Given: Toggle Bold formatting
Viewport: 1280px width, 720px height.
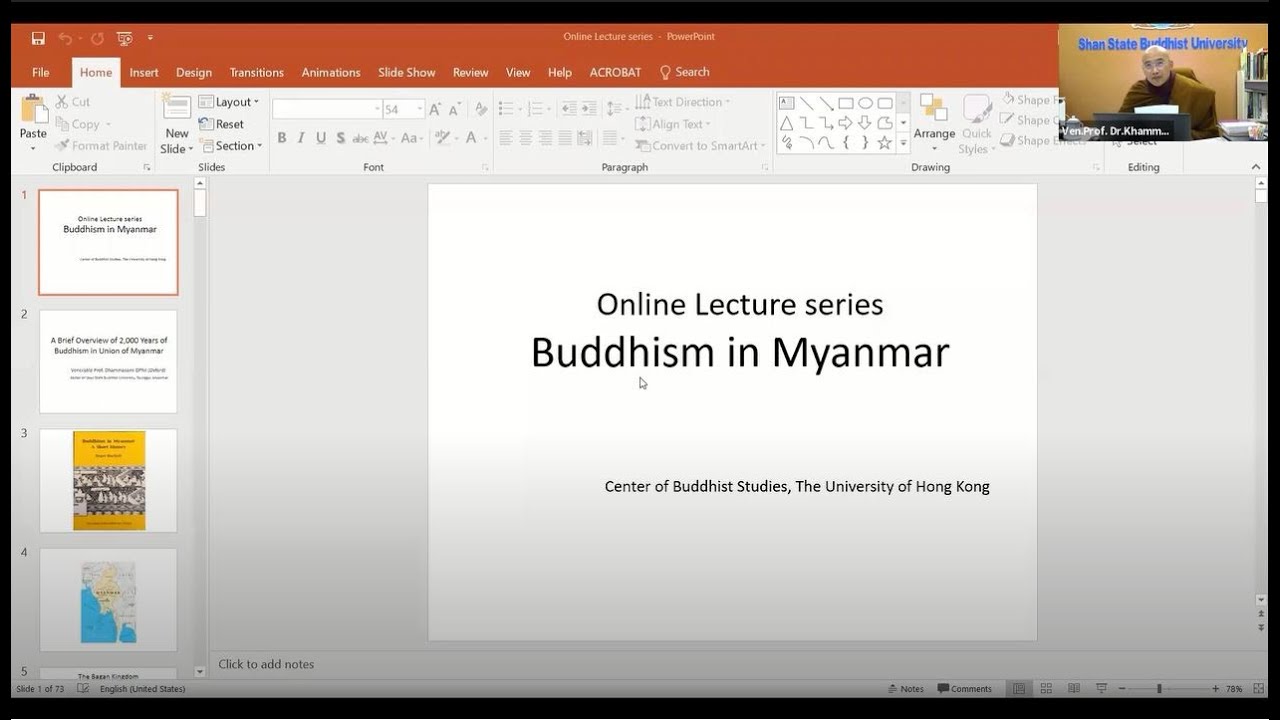Looking at the screenshot, I should [282, 138].
